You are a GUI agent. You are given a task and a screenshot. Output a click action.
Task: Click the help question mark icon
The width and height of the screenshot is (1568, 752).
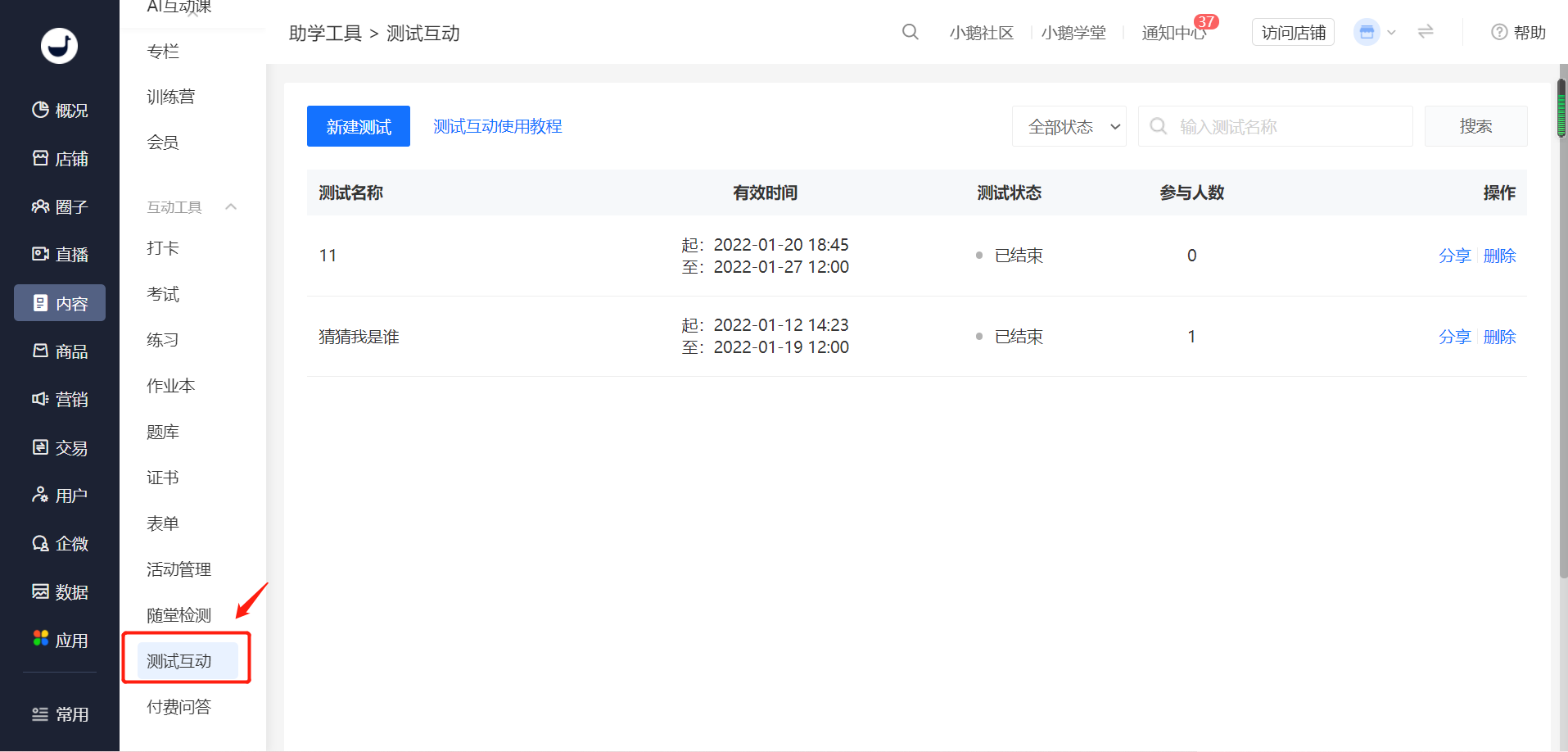click(1499, 32)
